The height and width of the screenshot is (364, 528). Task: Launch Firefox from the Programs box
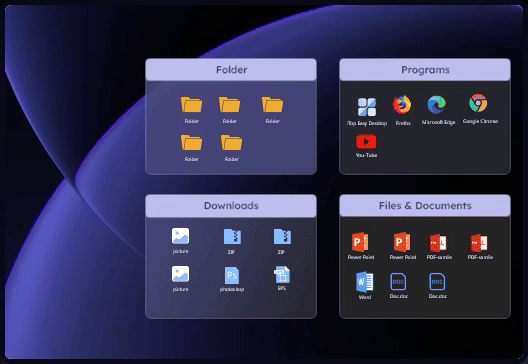[402, 105]
